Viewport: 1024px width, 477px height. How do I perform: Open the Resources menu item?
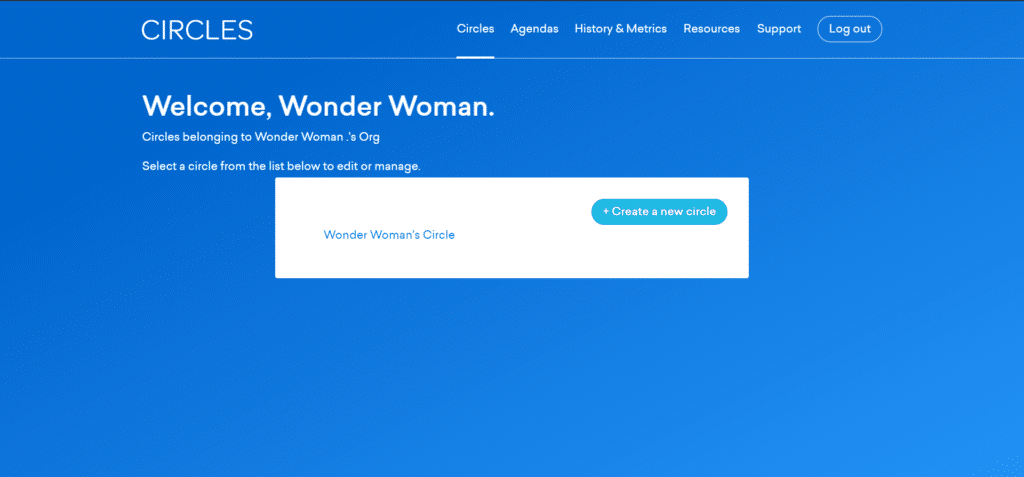click(x=711, y=29)
